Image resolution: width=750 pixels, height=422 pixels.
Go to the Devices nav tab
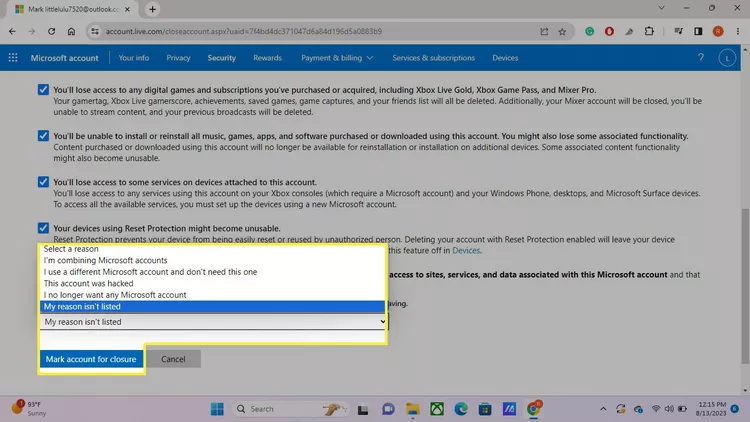click(x=505, y=58)
